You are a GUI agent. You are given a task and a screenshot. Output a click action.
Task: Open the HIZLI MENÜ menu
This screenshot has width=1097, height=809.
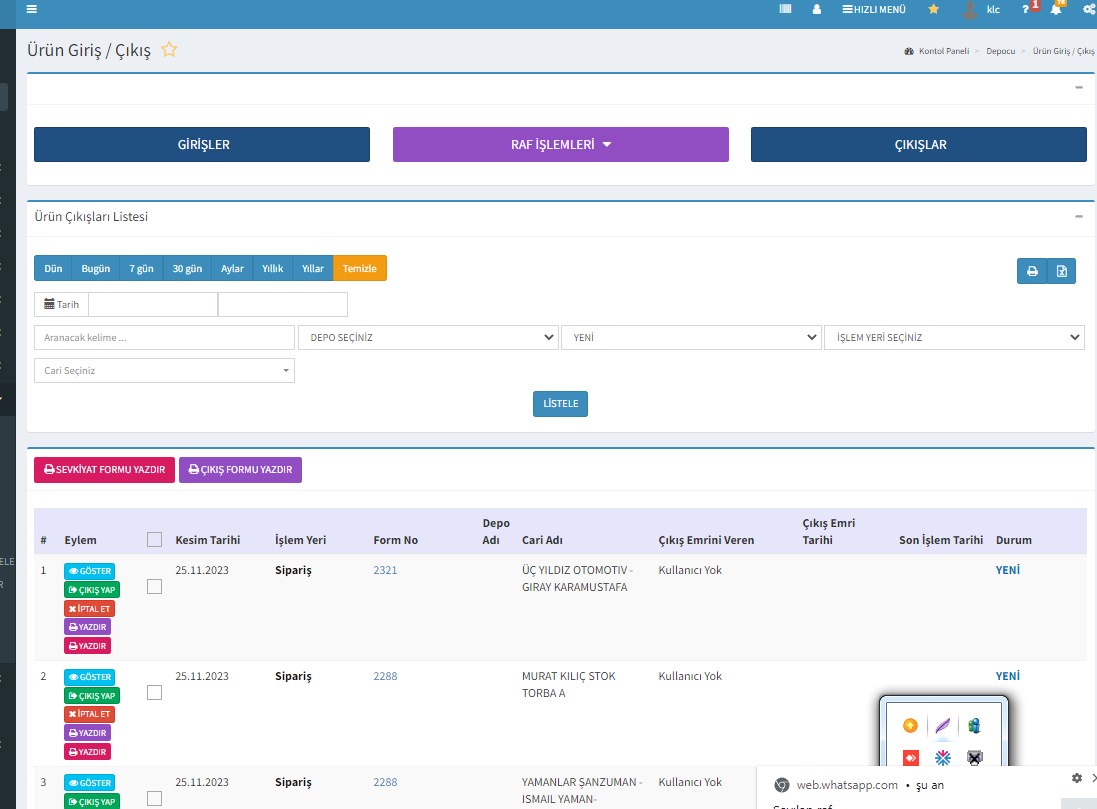click(874, 9)
